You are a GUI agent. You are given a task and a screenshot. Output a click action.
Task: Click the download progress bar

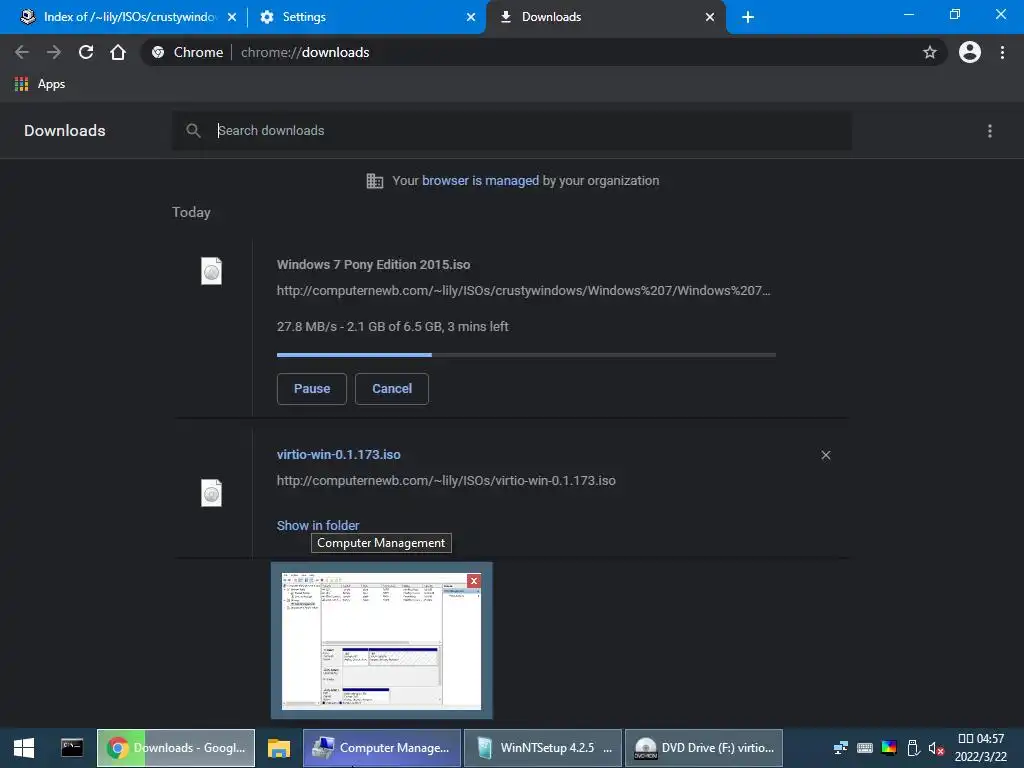pos(526,355)
